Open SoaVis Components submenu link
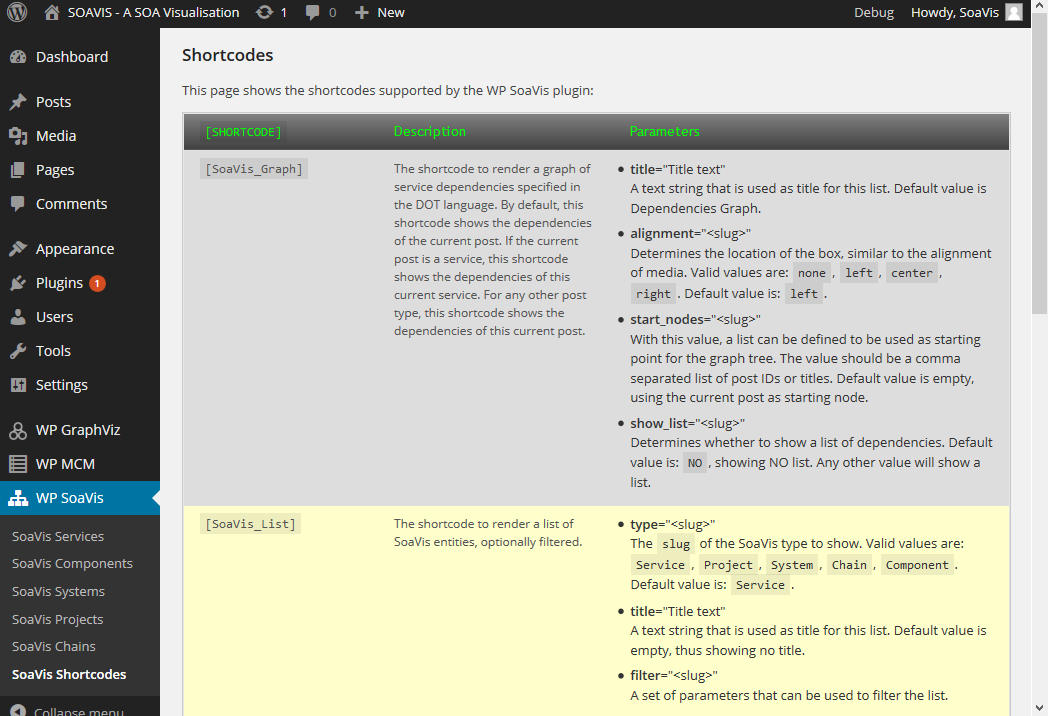This screenshot has width=1048, height=716. click(x=72, y=564)
